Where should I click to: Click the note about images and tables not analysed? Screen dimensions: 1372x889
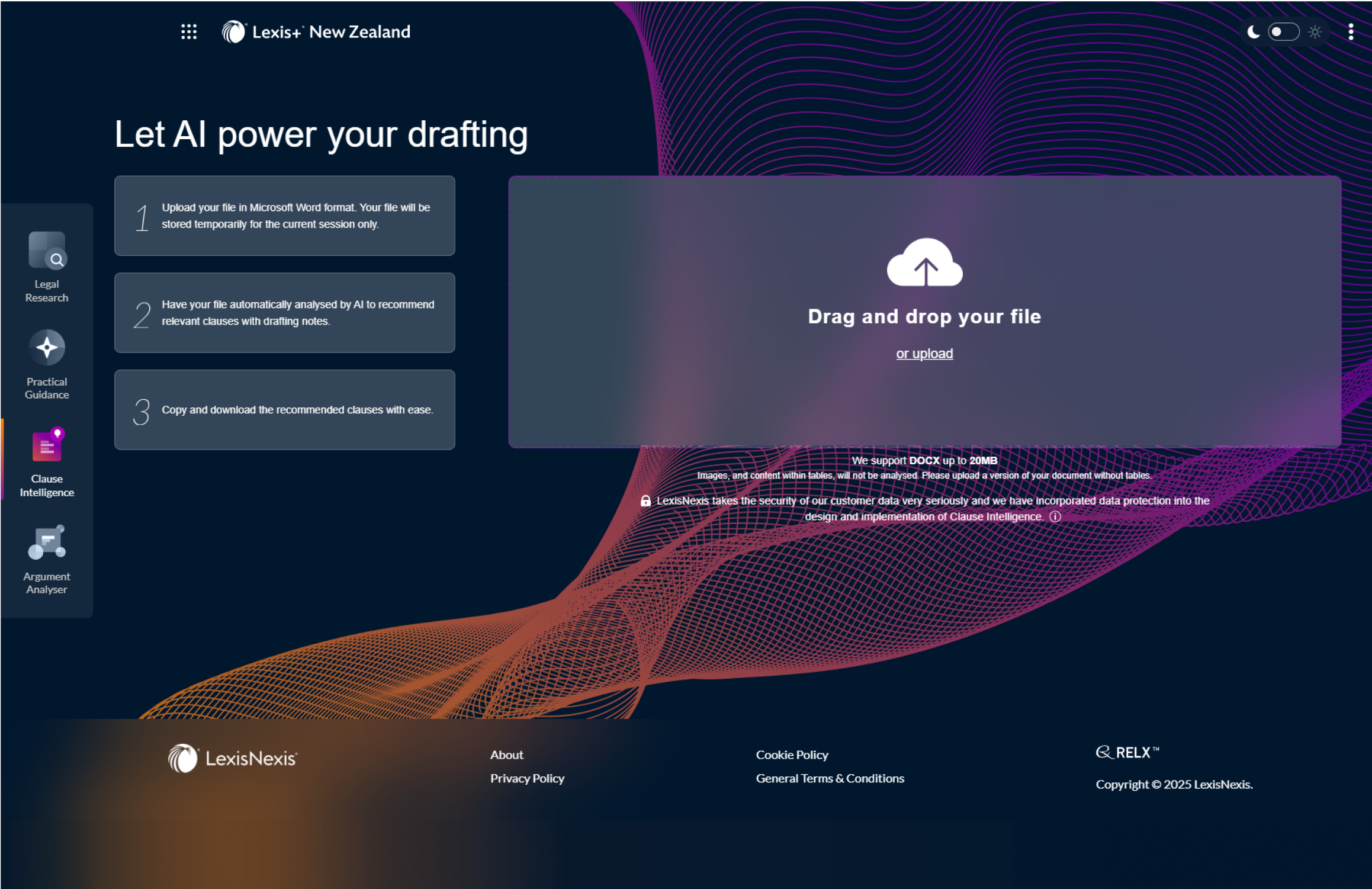click(x=924, y=476)
